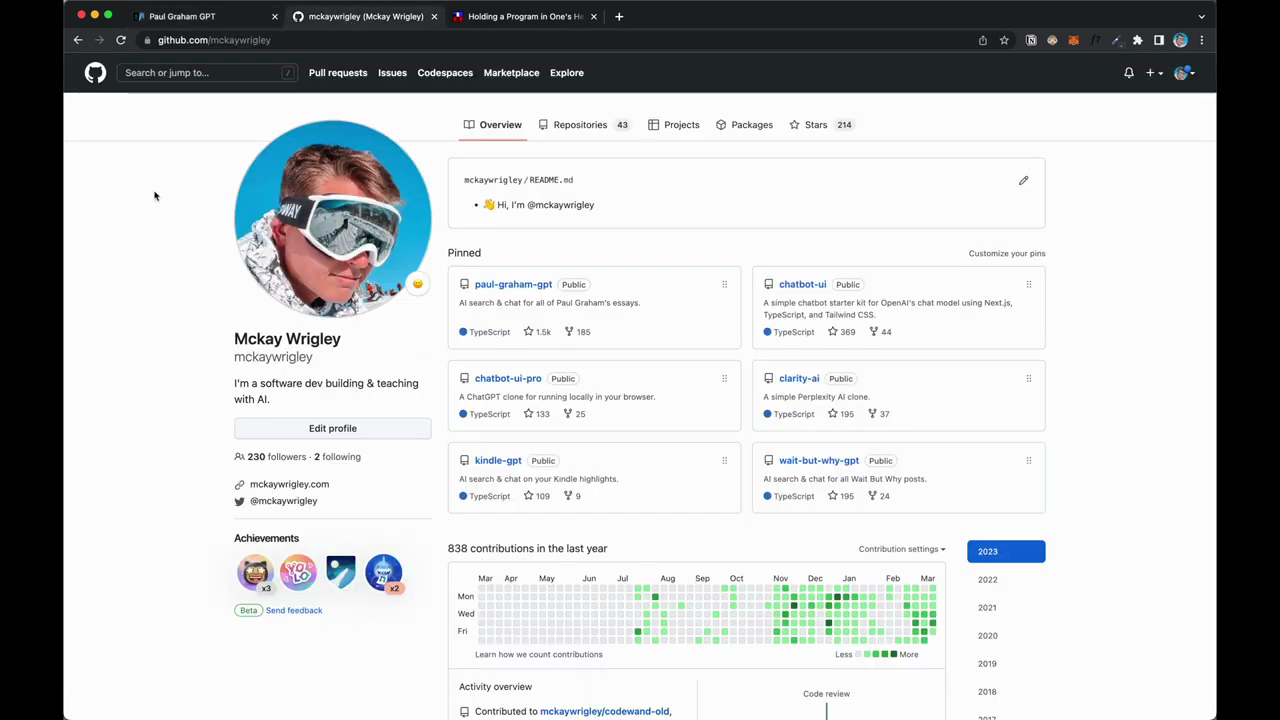Screen dimensions: 1280x720
Task: Select the 2023 contribution year
Action: (1006, 552)
